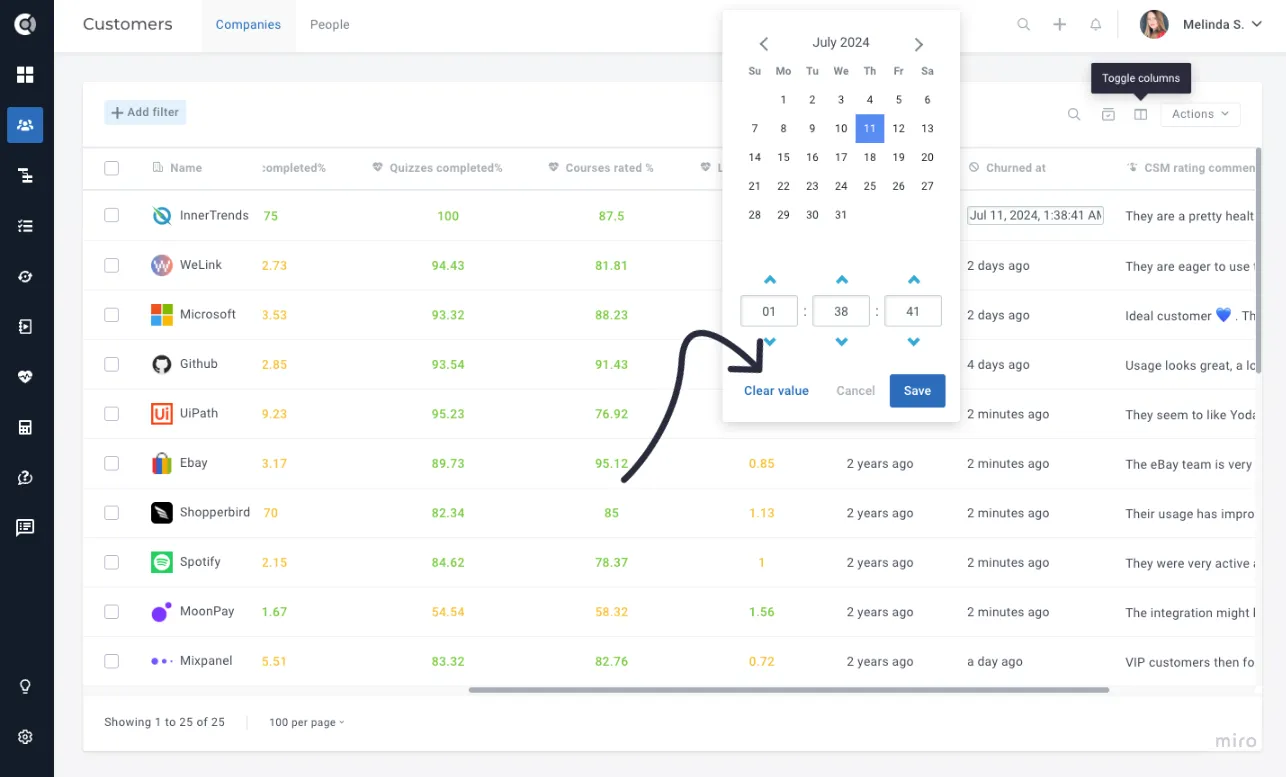Select July 25 in the calendar
This screenshot has width=1286, height=777.
tap(870, 186)
